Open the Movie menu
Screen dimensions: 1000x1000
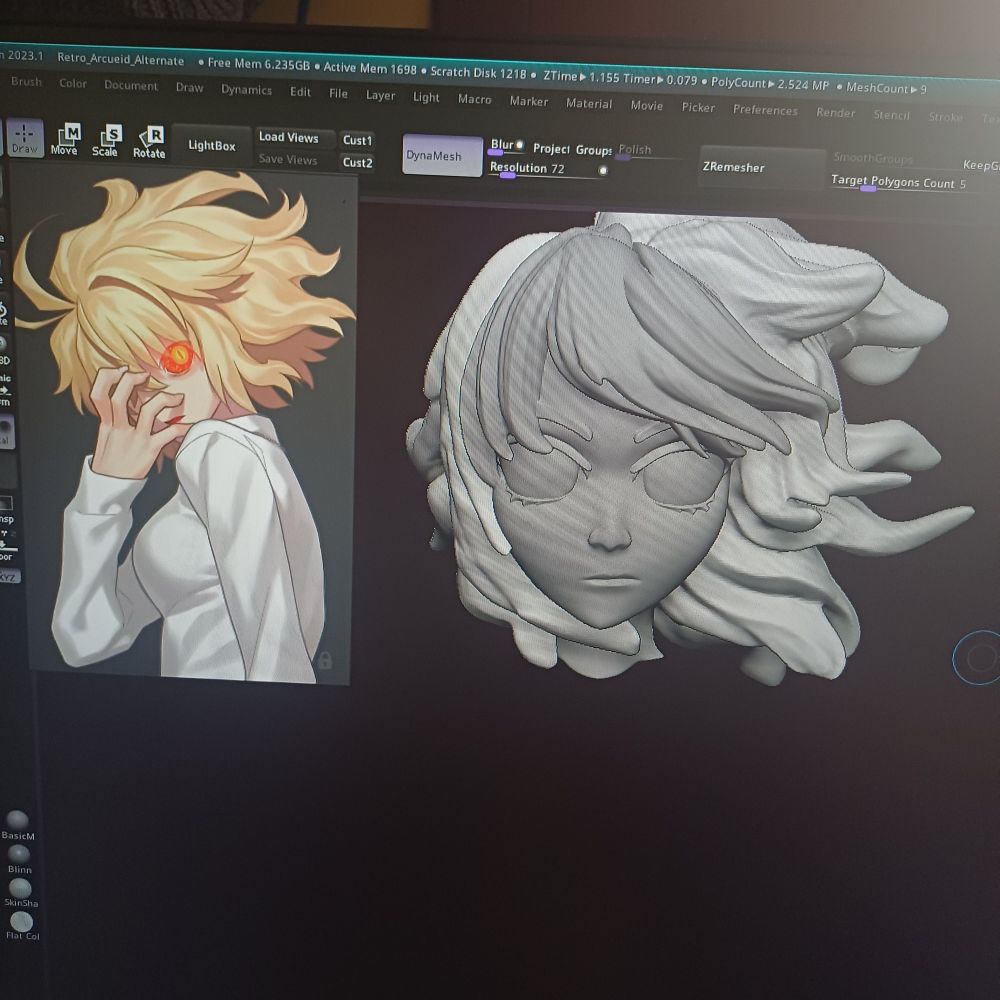(x=647, y=106)
